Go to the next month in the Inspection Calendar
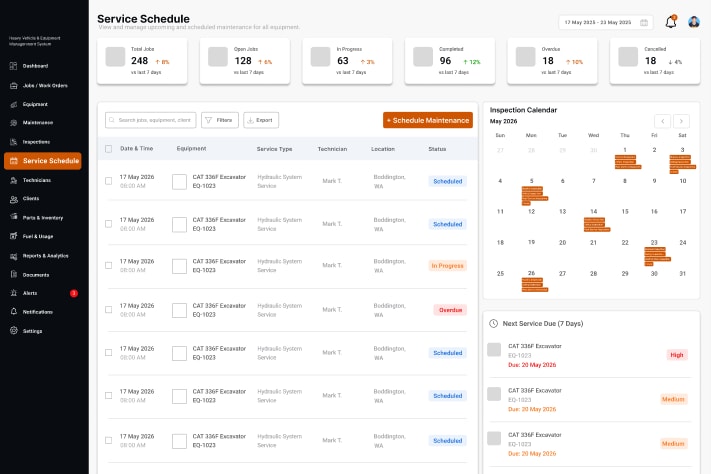Screen dimensions: 711x474 tap(681, 121)
